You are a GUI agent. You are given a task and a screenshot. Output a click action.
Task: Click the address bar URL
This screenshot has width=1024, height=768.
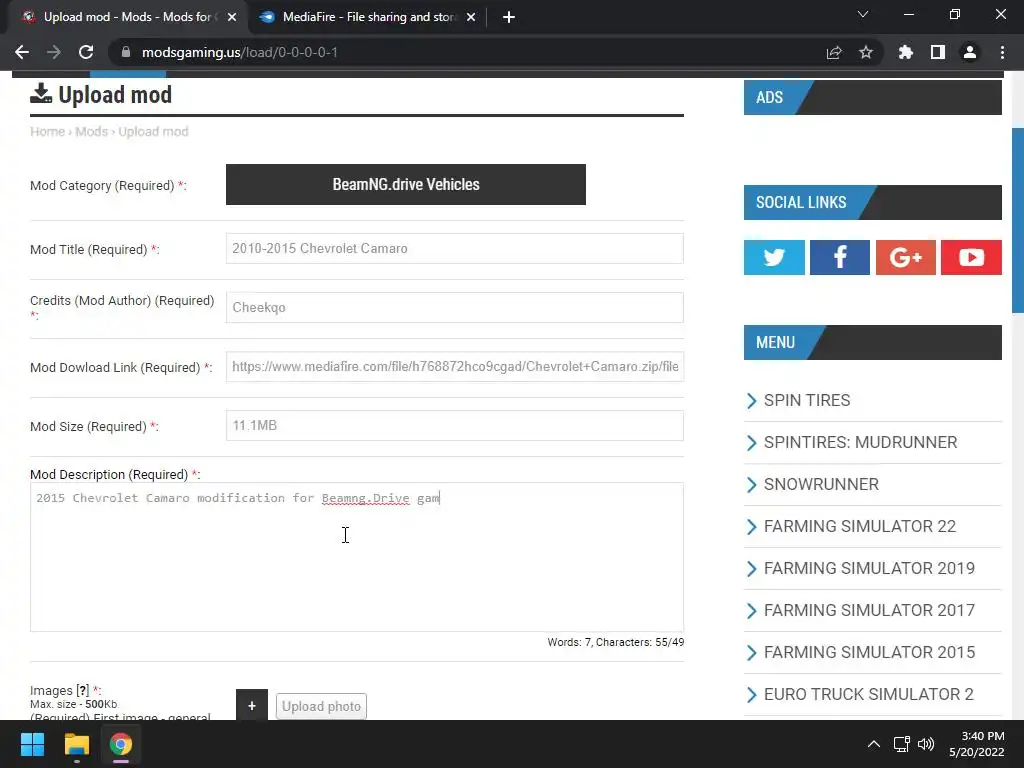[x=240, y=52]
